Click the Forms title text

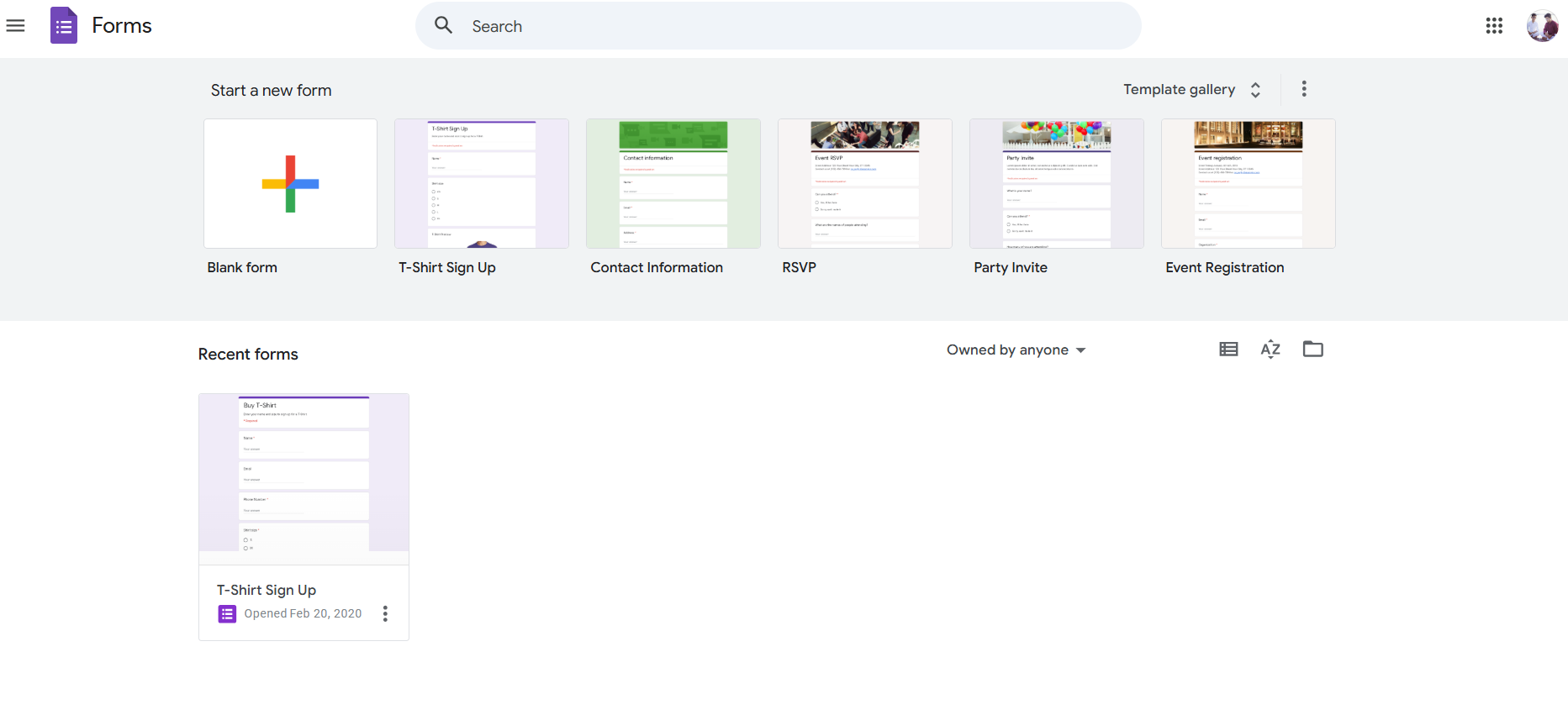click(122, 26)
